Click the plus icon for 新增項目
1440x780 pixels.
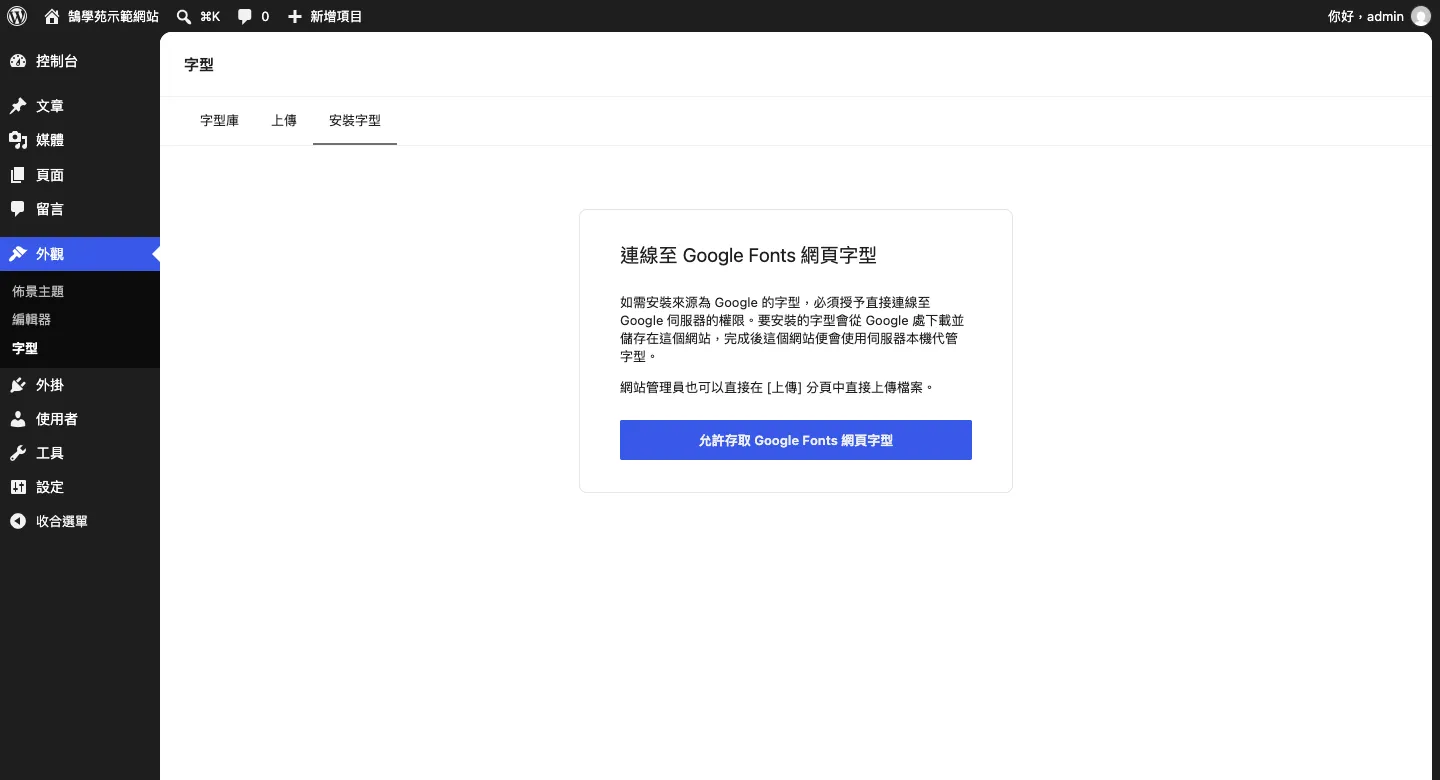295,16
